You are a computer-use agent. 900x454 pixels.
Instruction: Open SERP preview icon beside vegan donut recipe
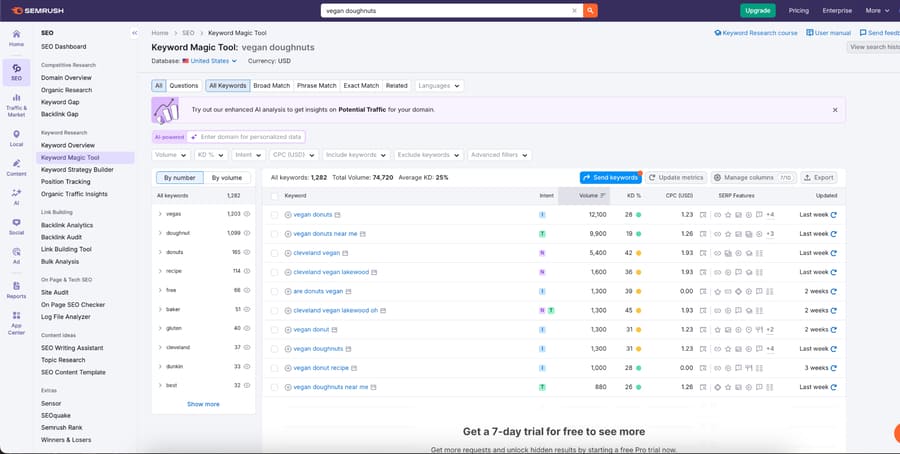[x=354, y=368]
